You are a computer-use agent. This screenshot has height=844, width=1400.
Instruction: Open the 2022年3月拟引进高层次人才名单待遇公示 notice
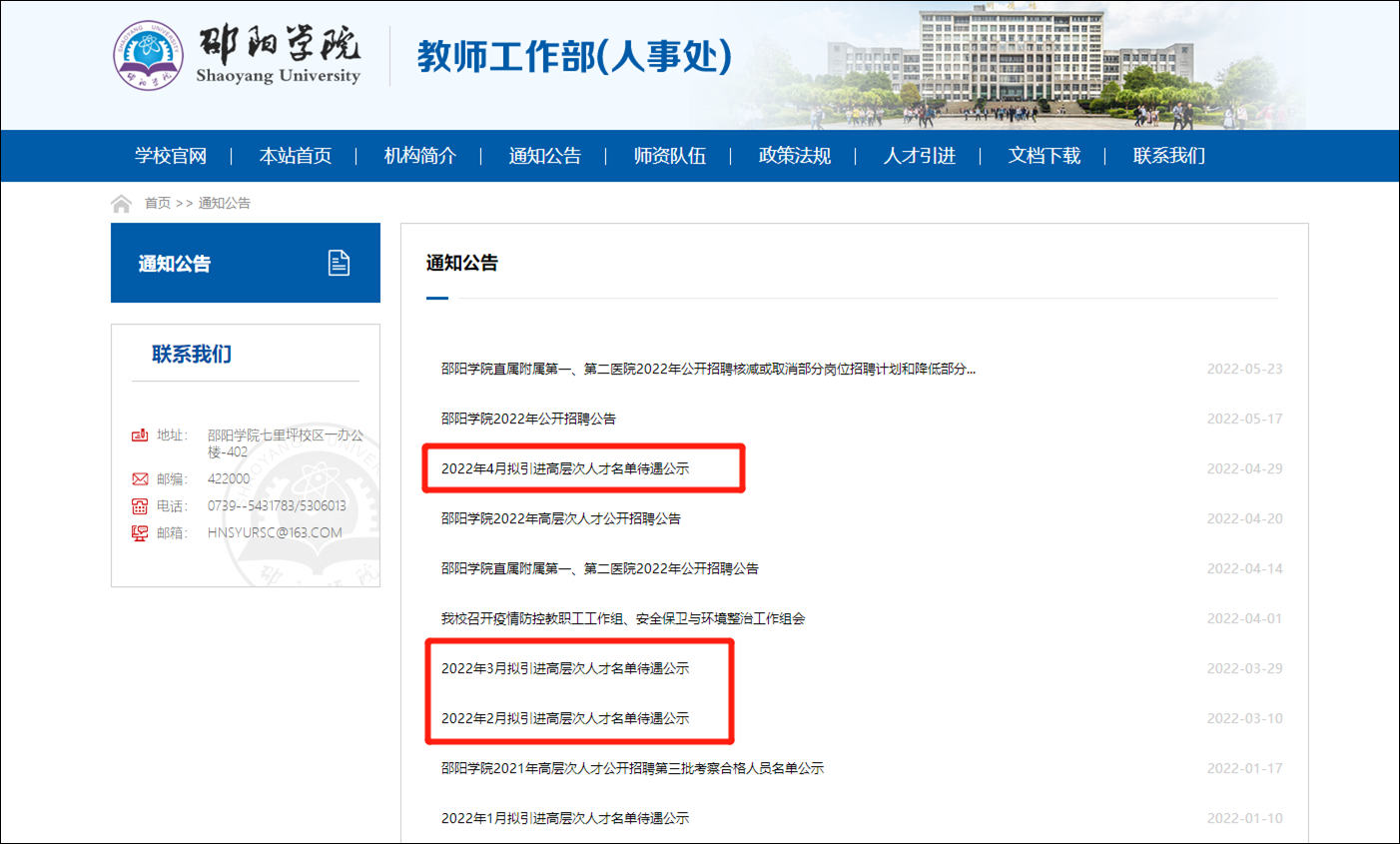[x=565, y=668]
